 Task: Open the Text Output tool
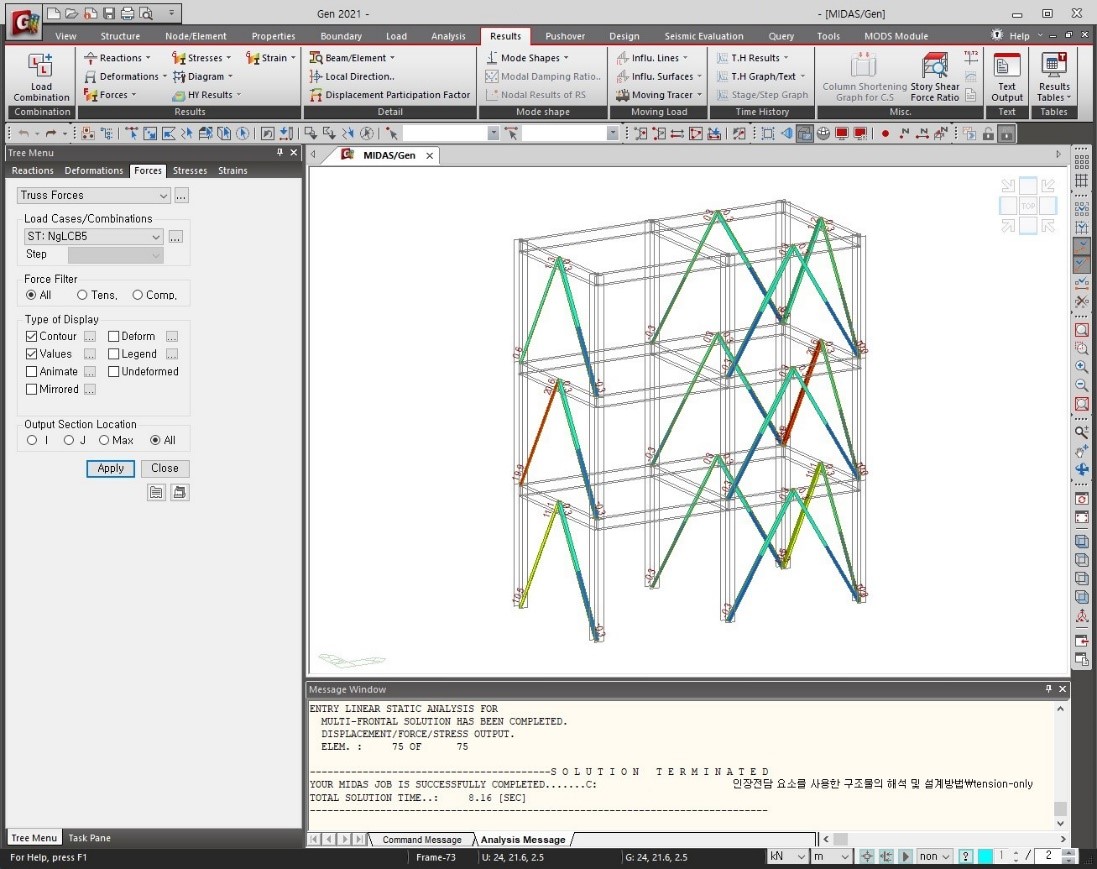click(1007, 68)
